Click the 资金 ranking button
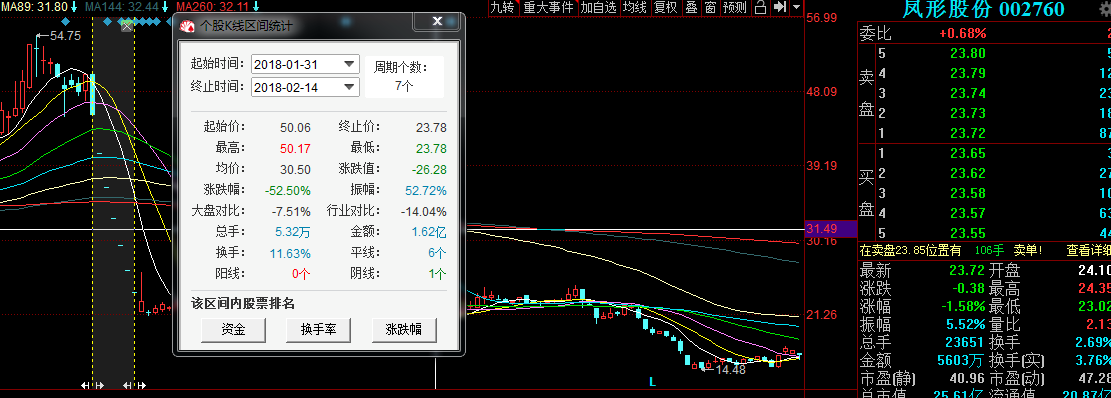Screen dimensions: 1111x398 click(x=234, y=329)
